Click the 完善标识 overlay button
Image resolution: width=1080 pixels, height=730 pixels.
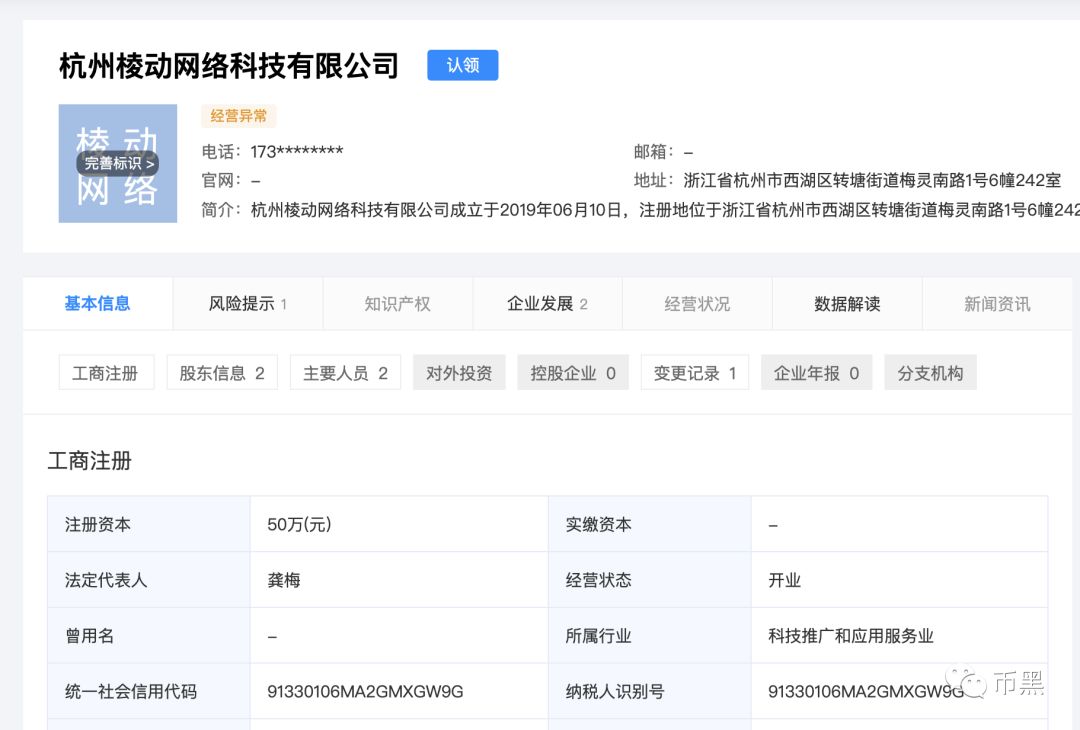click(118, 163)
